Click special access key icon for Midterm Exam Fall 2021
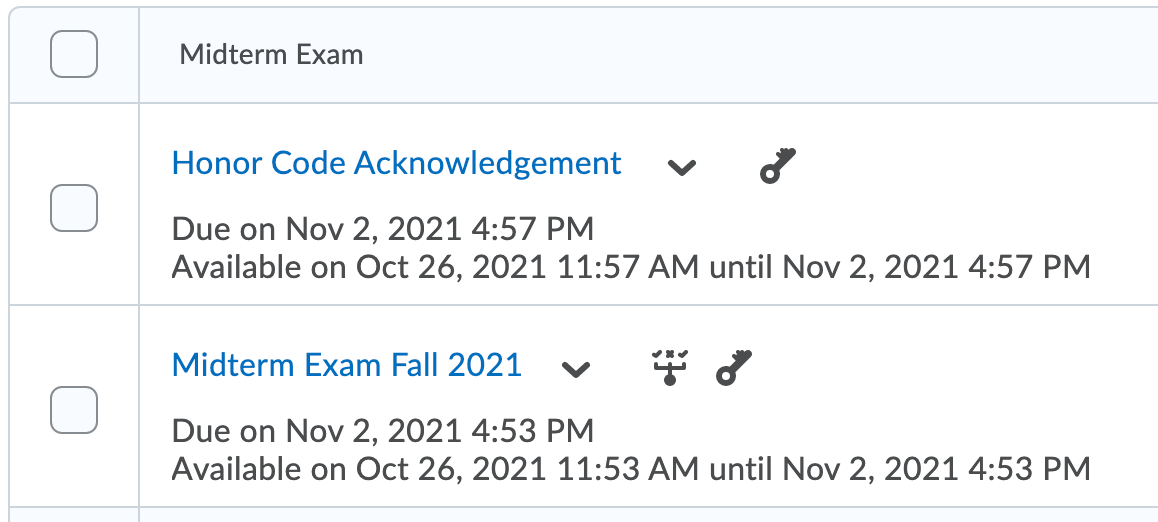 (x=735, y=368)
